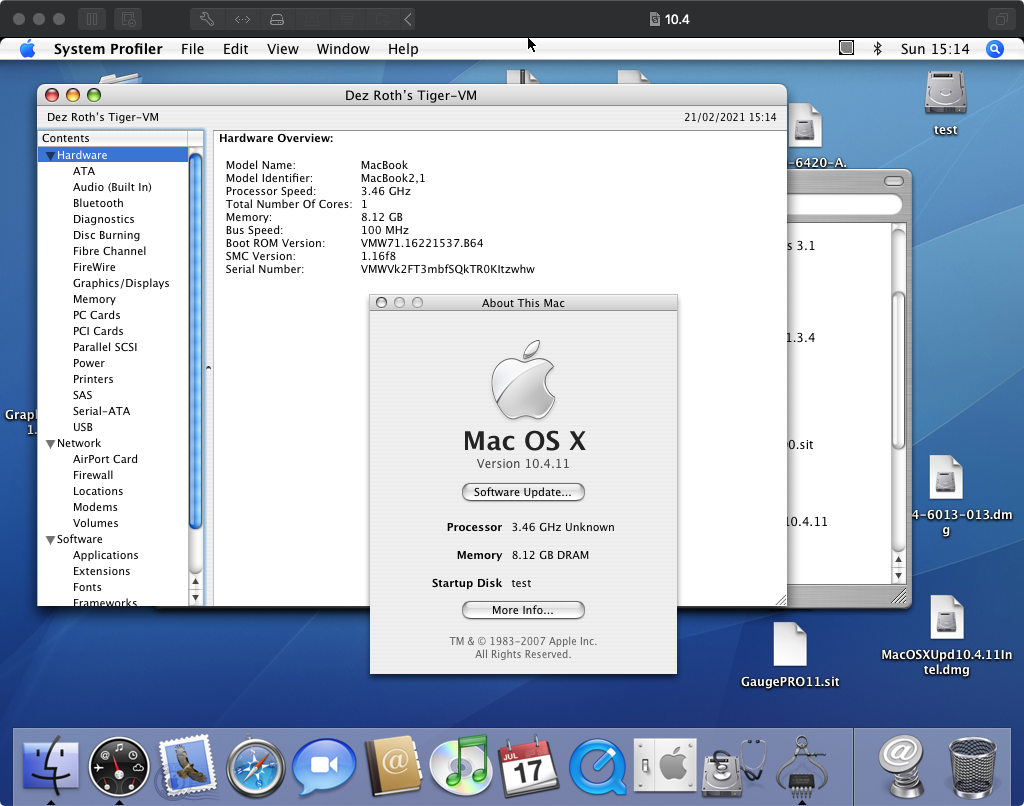Click the Contents column header
Image resolution: width=1024 pixels, height=806 pixels.
point(112,138)
